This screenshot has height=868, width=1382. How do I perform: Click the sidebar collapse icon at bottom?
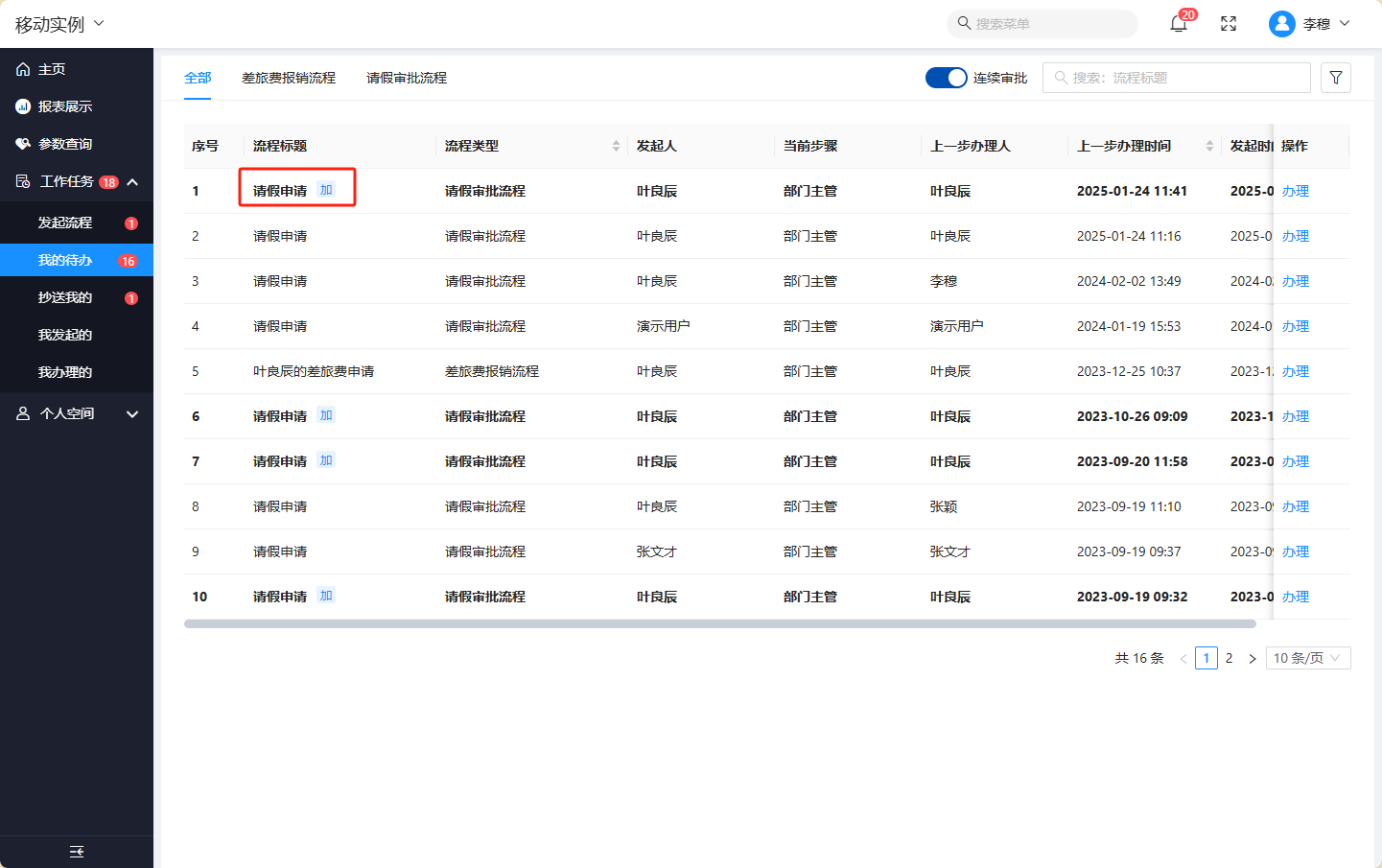77,852
